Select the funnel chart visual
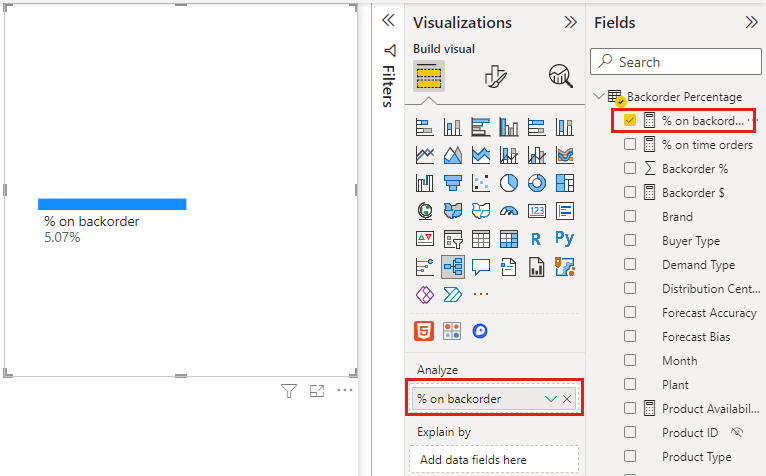The image size is (766, 476). coord(452,183)
